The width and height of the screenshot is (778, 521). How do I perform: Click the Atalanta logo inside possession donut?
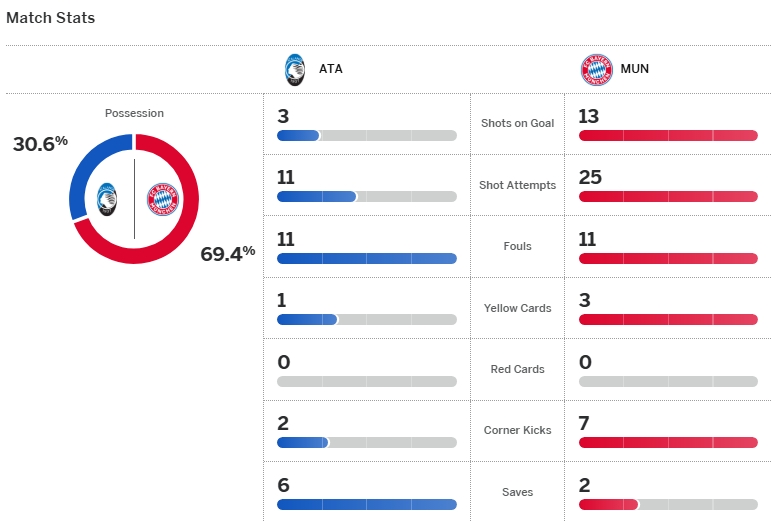pos(108,200)
